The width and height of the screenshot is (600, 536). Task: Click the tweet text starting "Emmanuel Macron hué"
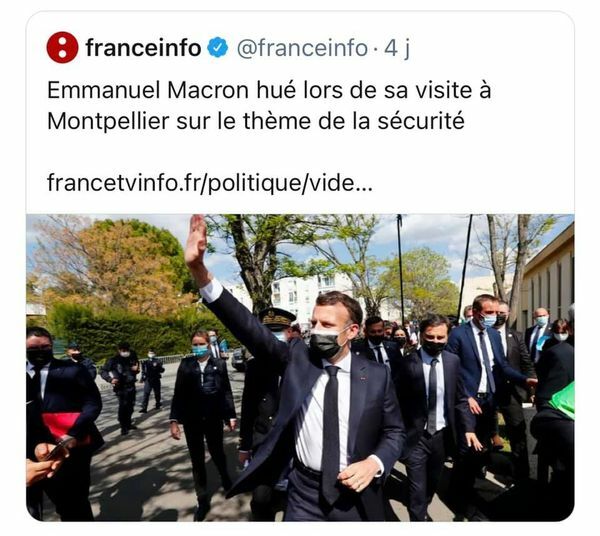point(269,106)
